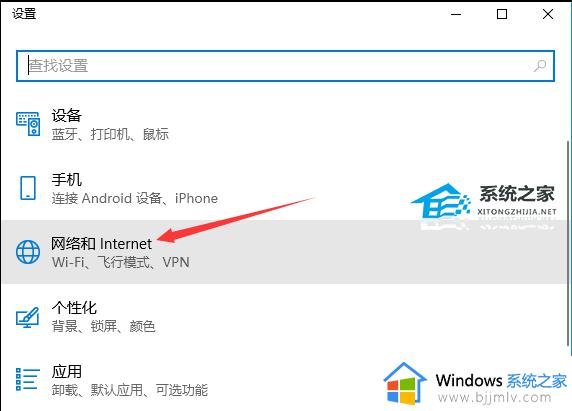
Task: Open the 手机 settings category
Action: 284,188
